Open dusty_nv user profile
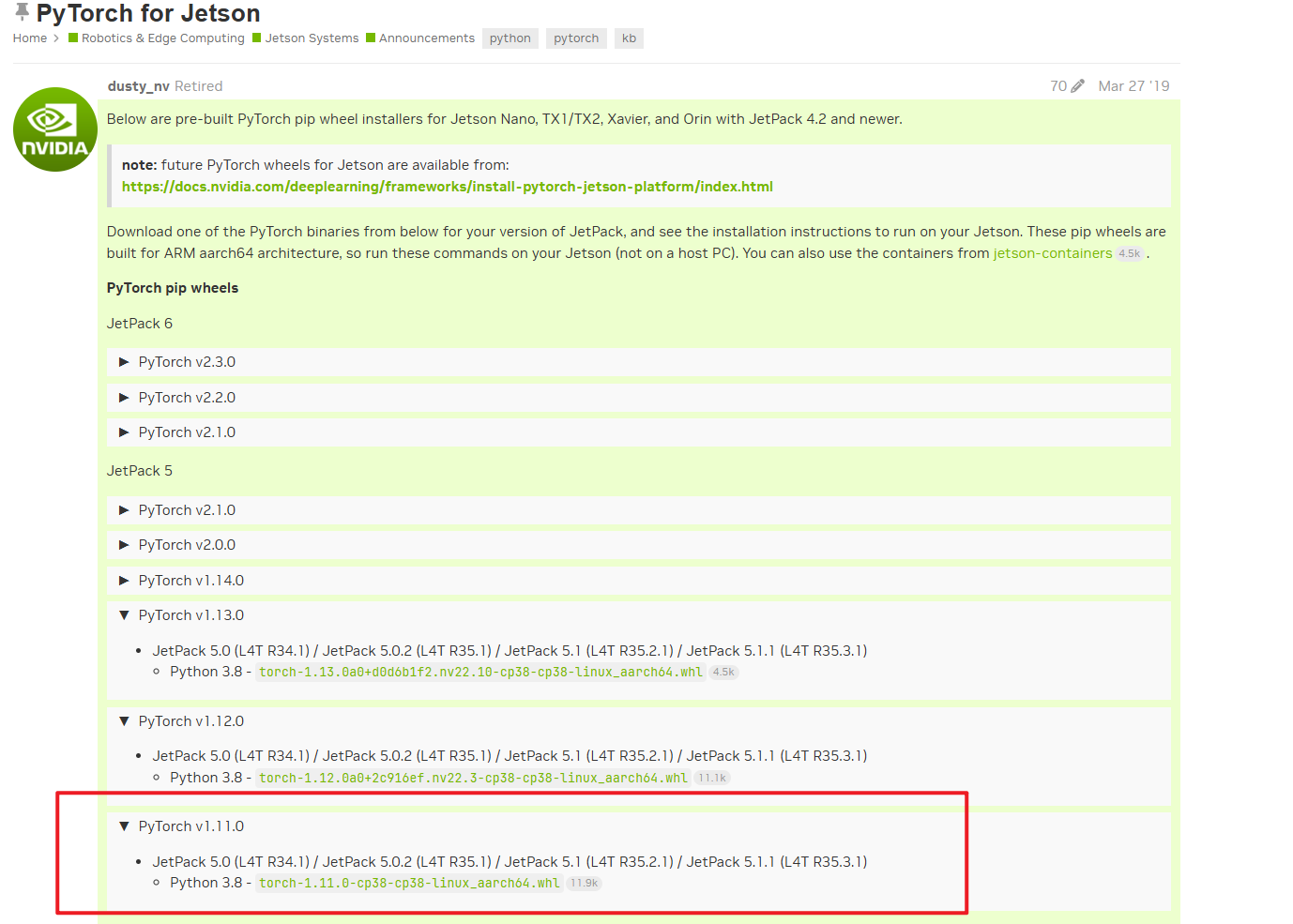The image size is (1293, 924). [x=139, y=86]
